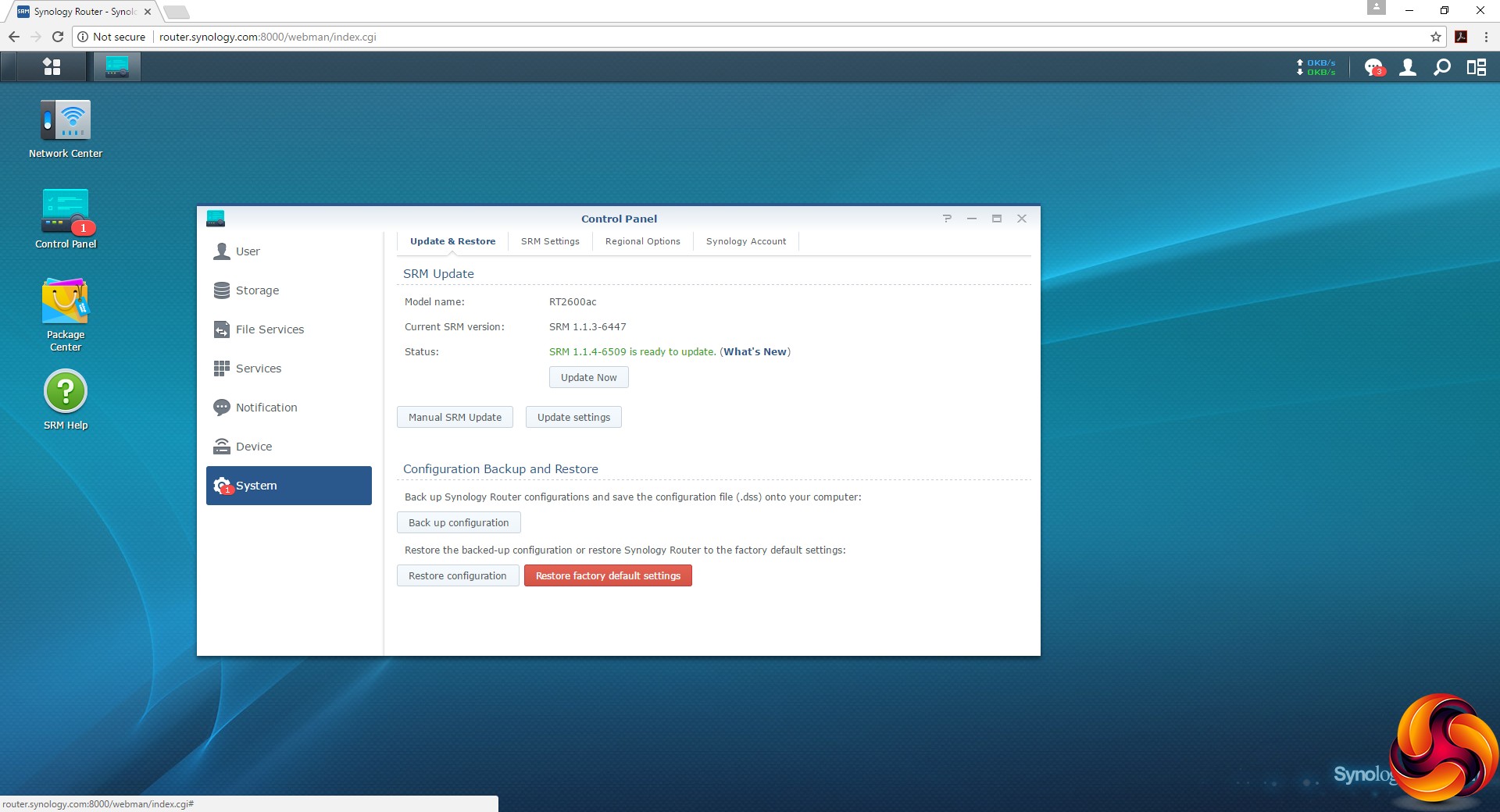1500x812 pixels.
Task: Click the Not secure site info icon
Action: (83, 37)
